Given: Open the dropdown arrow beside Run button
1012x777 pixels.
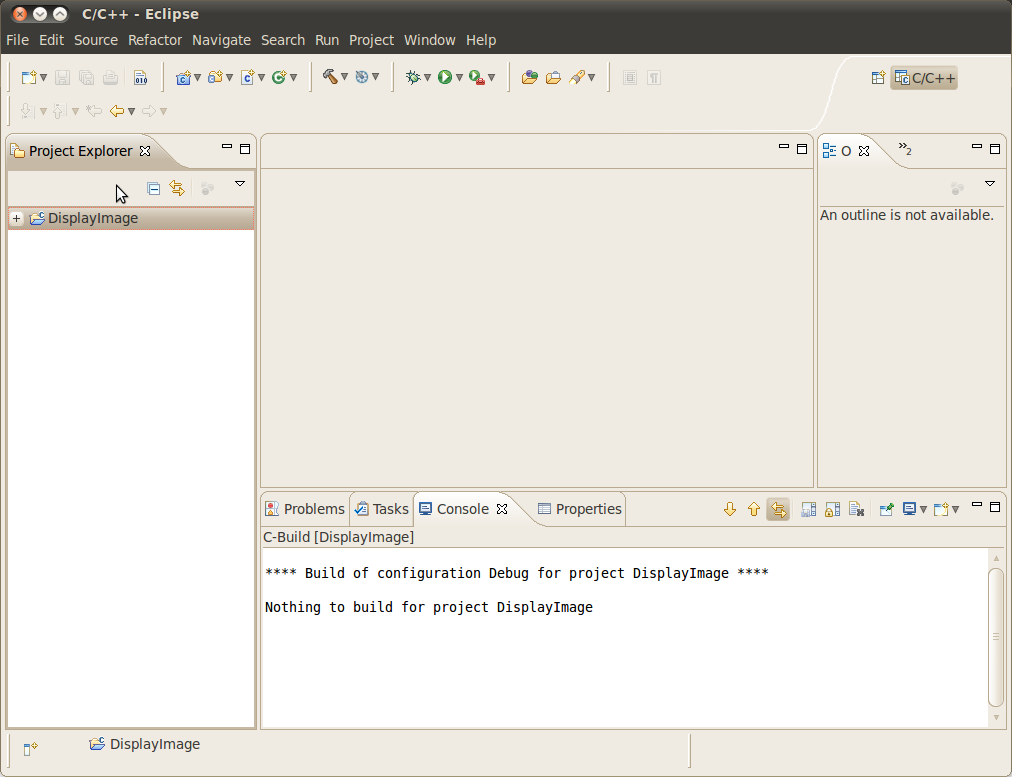Looking at the screenshot, I should coord(459,78).
